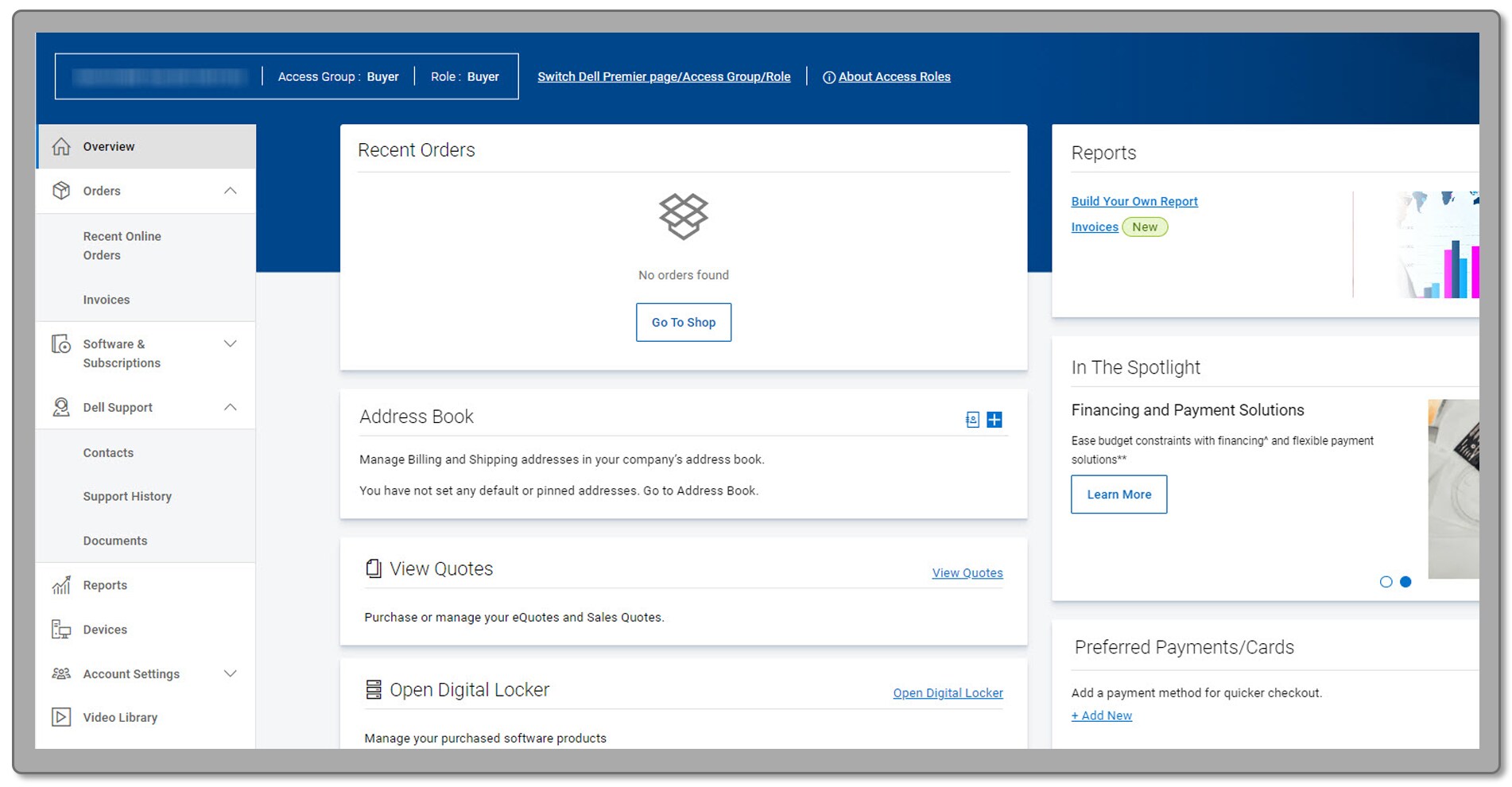Open address book contacts icon
Image resolution: width=1512 pixels, height=787 pixels.
click(972, 420)
